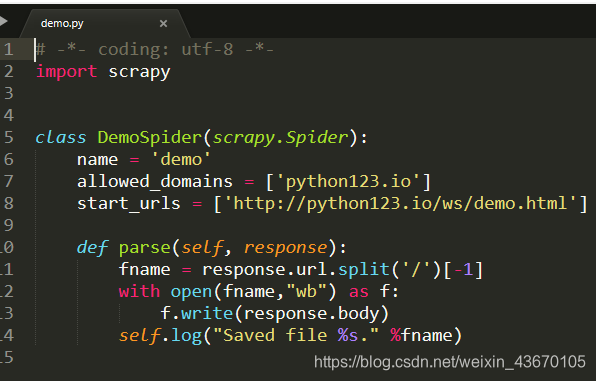
Task: Click the with keyword on line 12
Action: pos(139,291)
